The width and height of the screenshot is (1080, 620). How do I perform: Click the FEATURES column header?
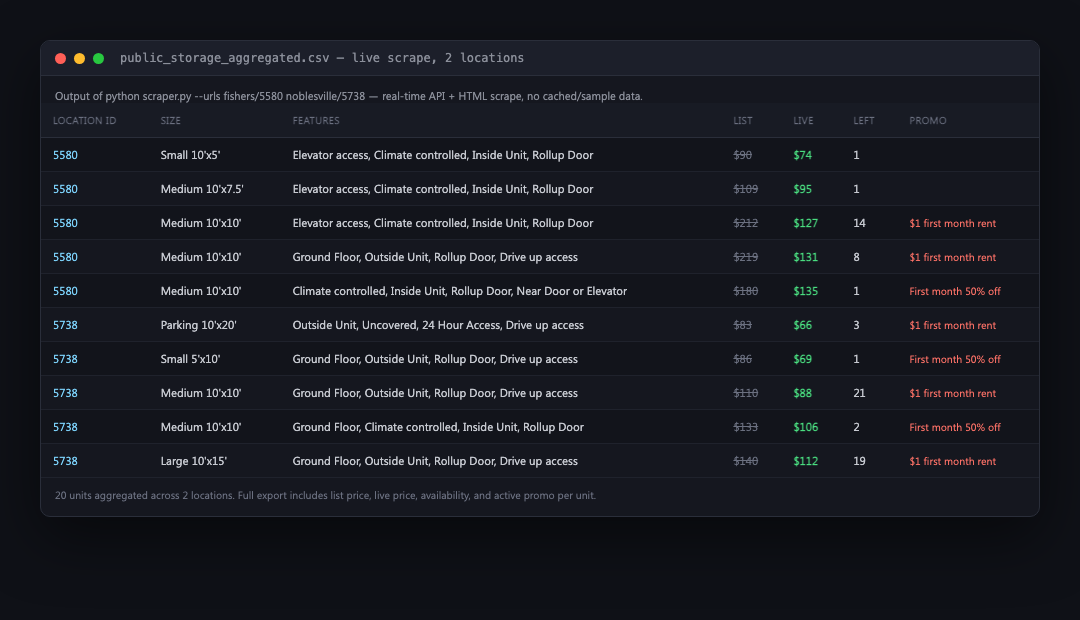316,121
